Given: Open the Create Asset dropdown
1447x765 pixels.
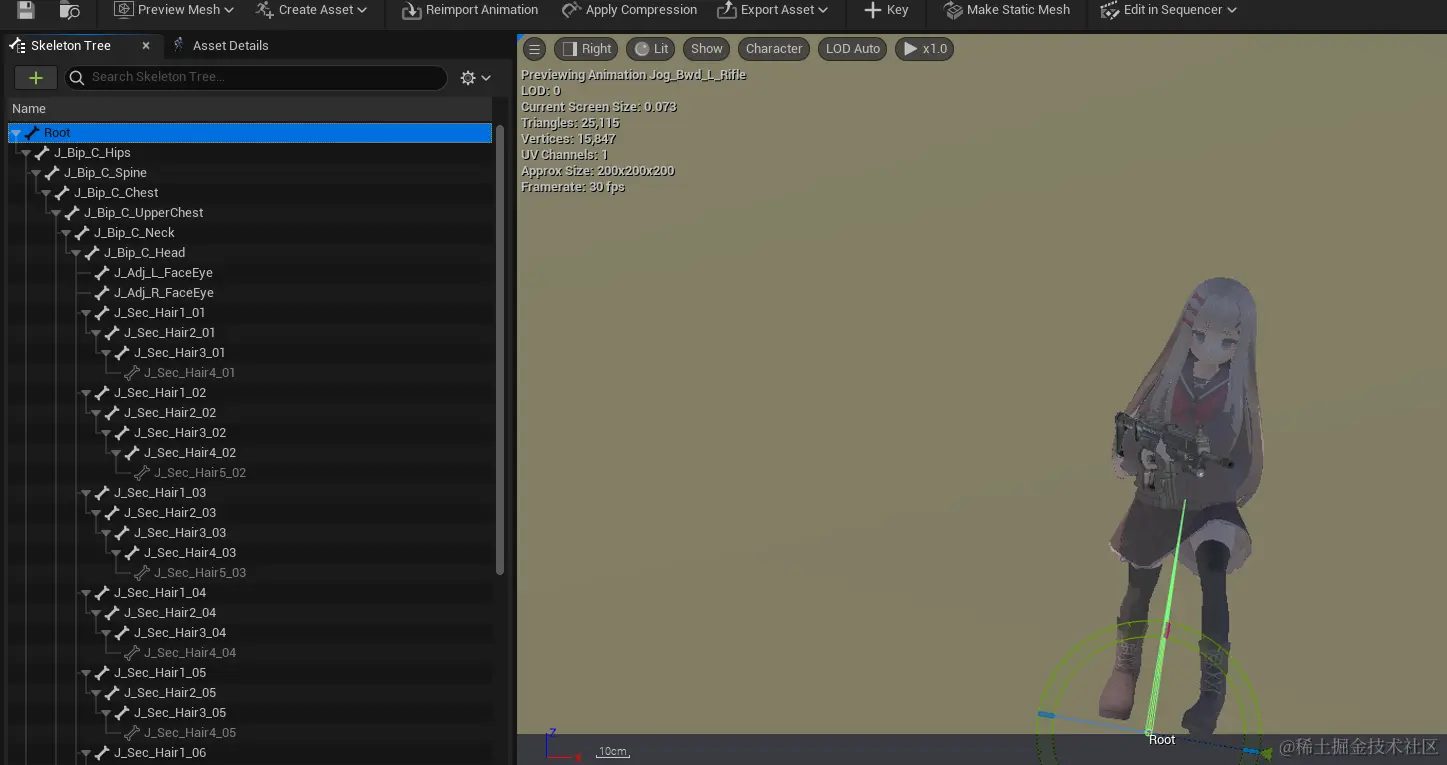Looking at the screenshot, I should (311, 10).
